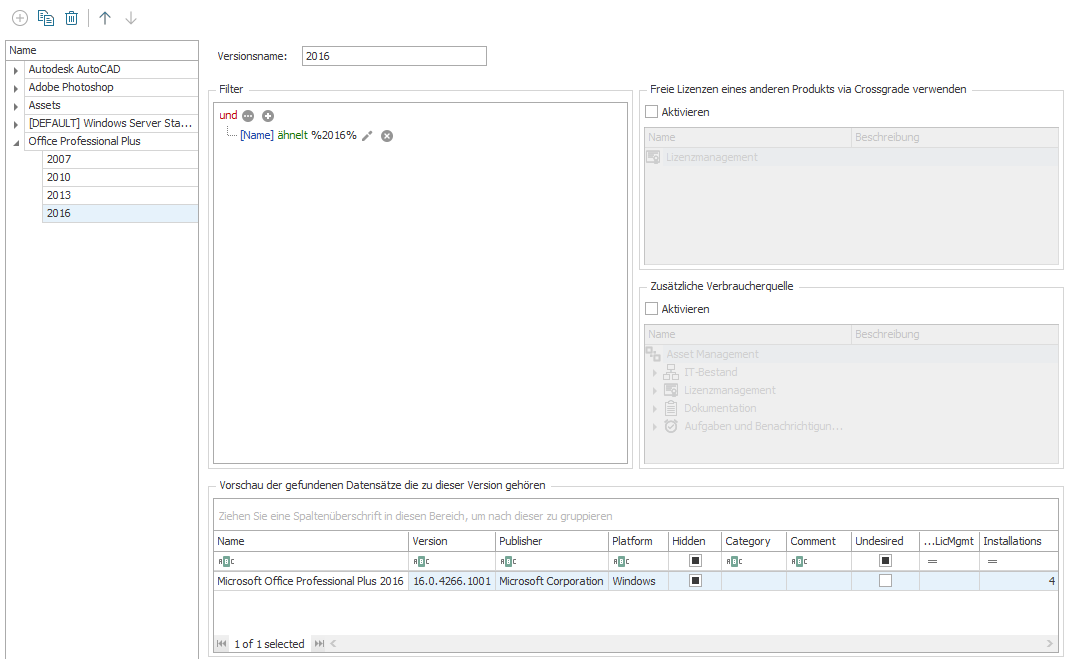The image size is (1066, 659).
Task: Remove the [Name] ähnelt %2016% condition
Action: [x=387, y=136]
